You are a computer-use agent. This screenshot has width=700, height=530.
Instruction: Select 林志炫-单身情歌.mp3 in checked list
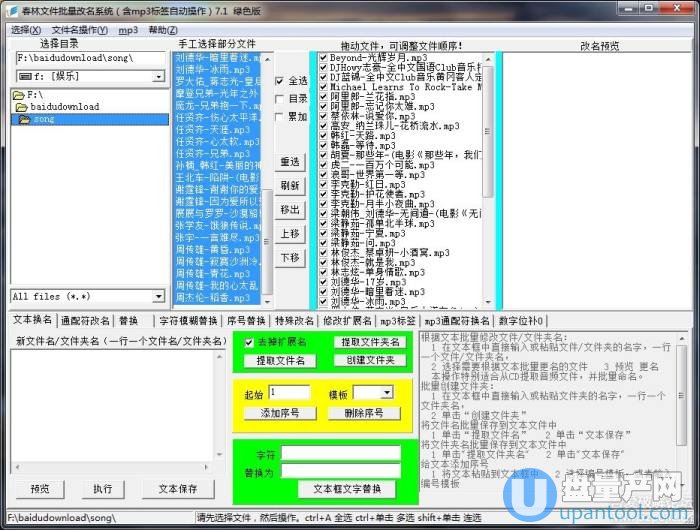[x=377, y=272]
